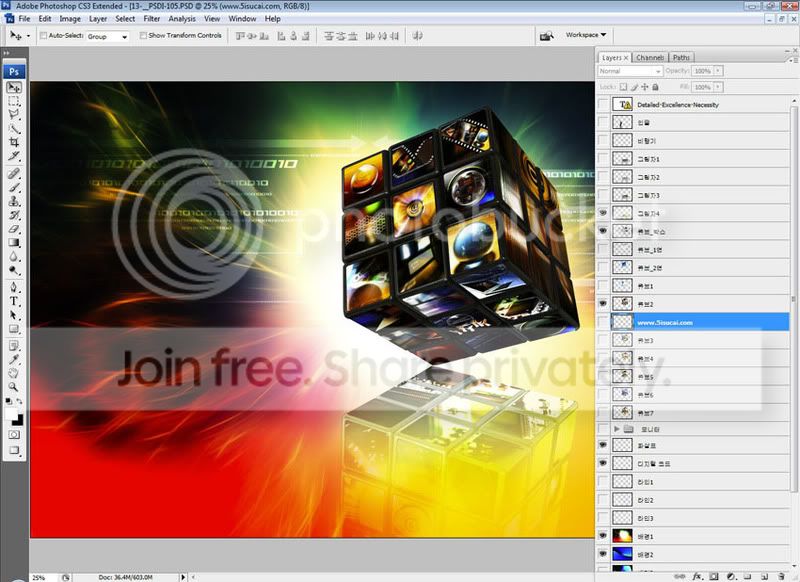The image size is (800, 582).
Task: Expand the 모니터 layer group
Action: [x=617, y=429]
